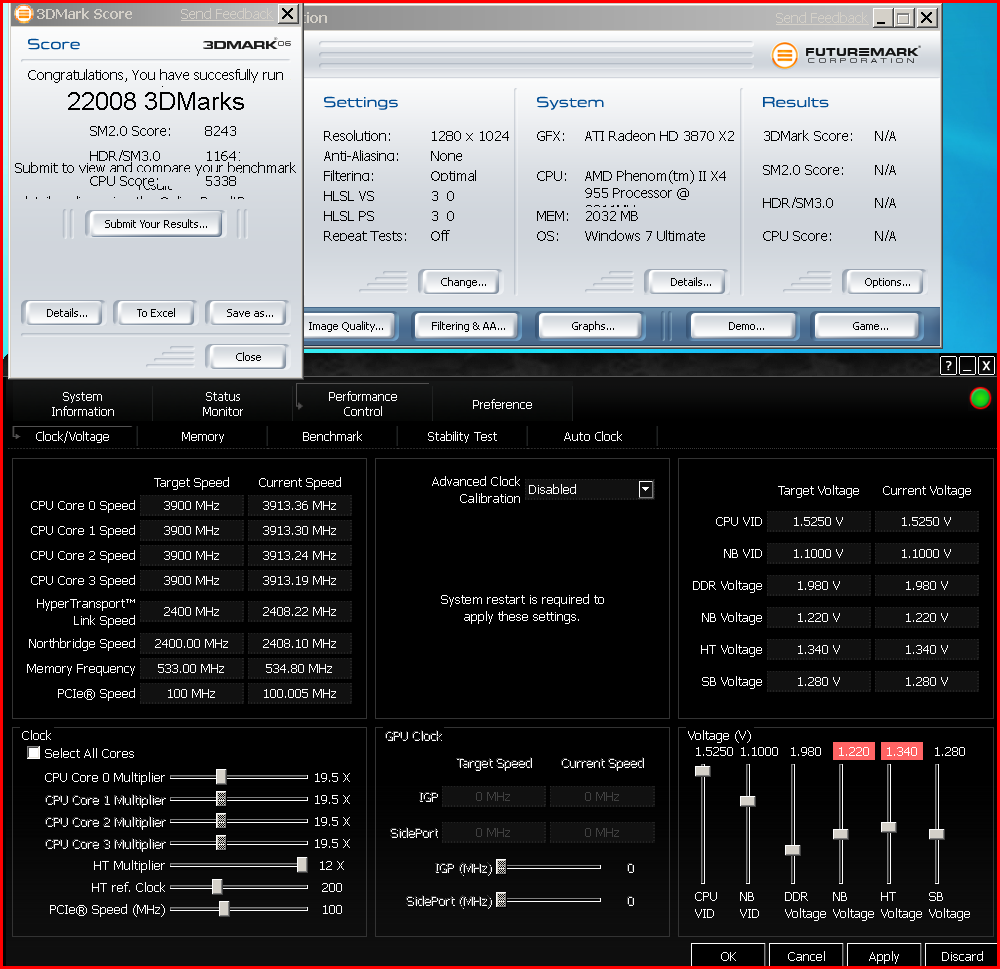Click DDR Voltage target field 1.980 V
This screenshot has width=1000, height=969.
point(818,586)
